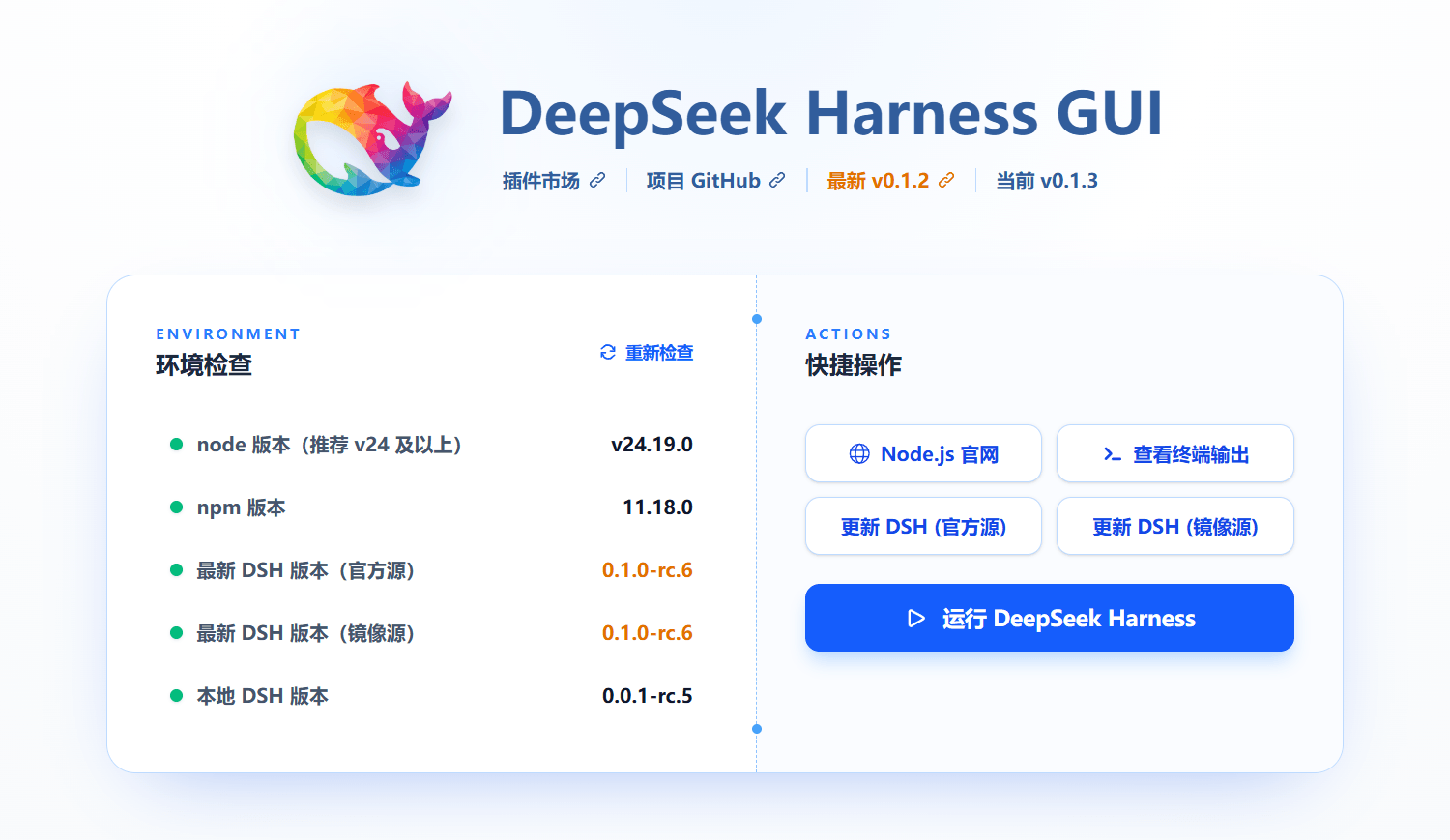This screenshot has width=1450, height=840.
Task: Click the globe icon on Node.js 官网 button
Action: (859, 454)
